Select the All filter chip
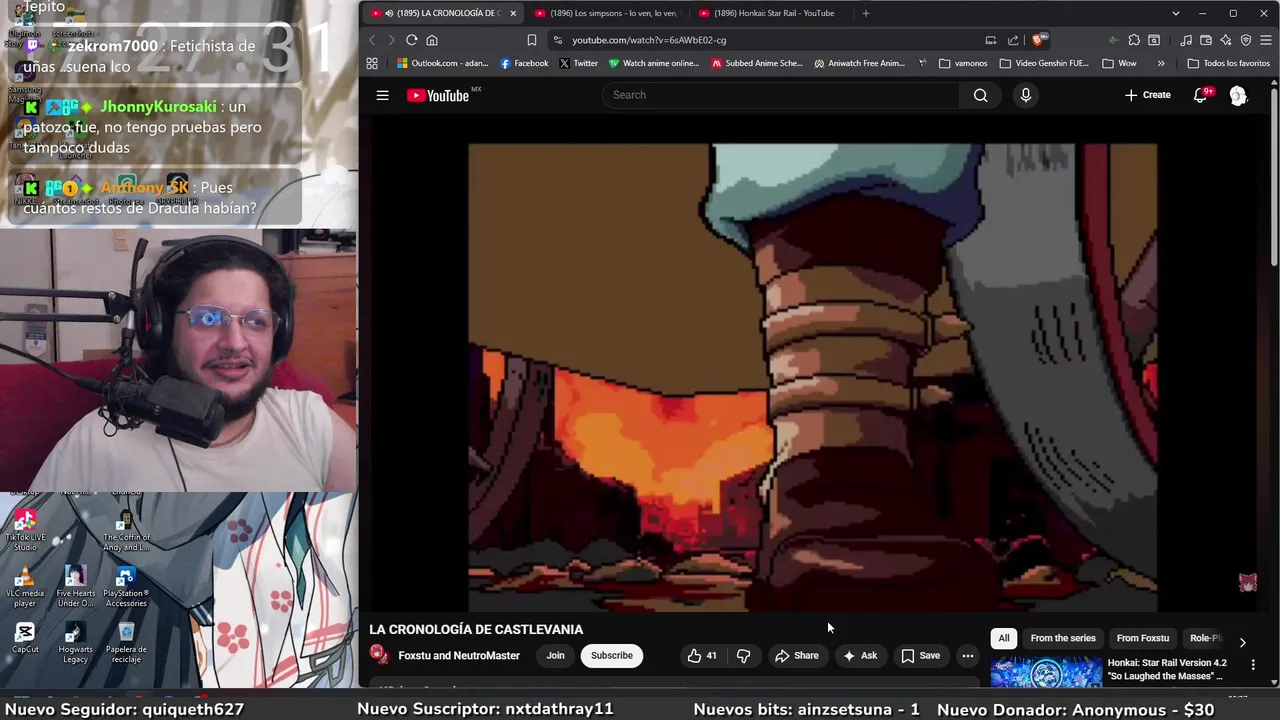1280x720 pixels. [1004, 638]
